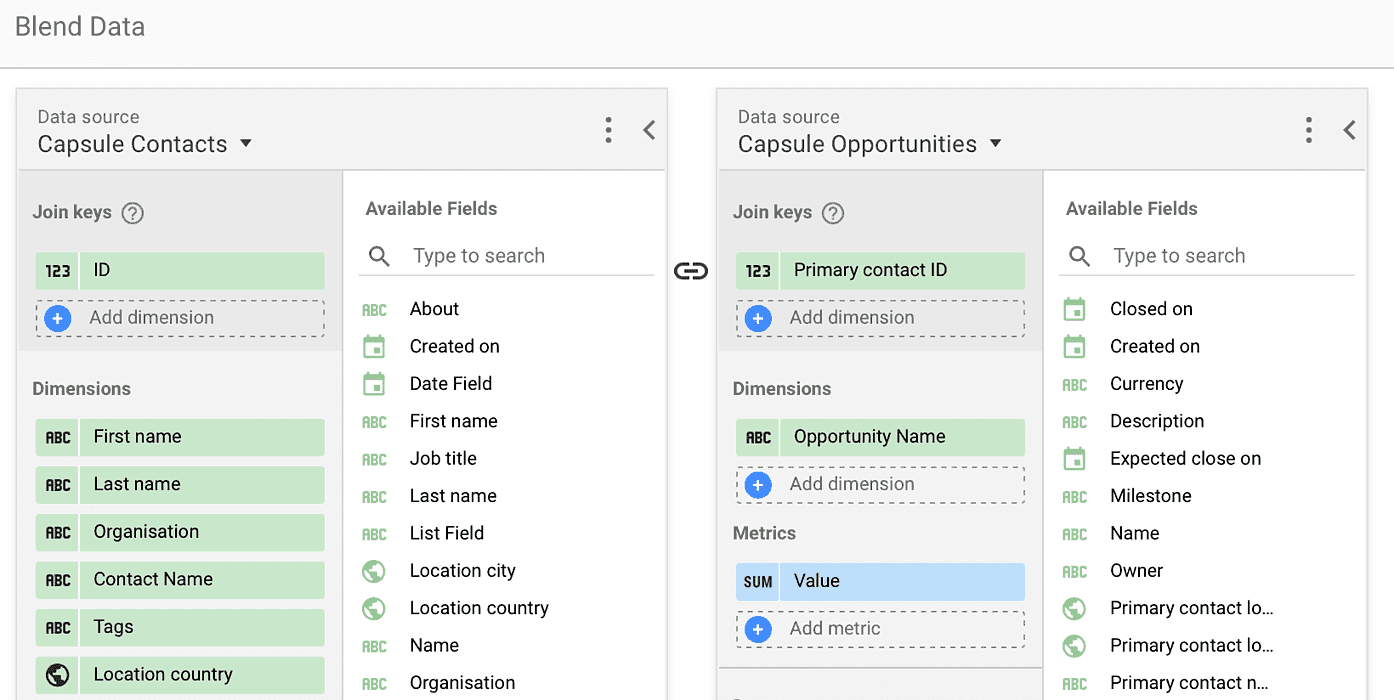Select the Opportunity Name dimension chip

tap(880, 437)
